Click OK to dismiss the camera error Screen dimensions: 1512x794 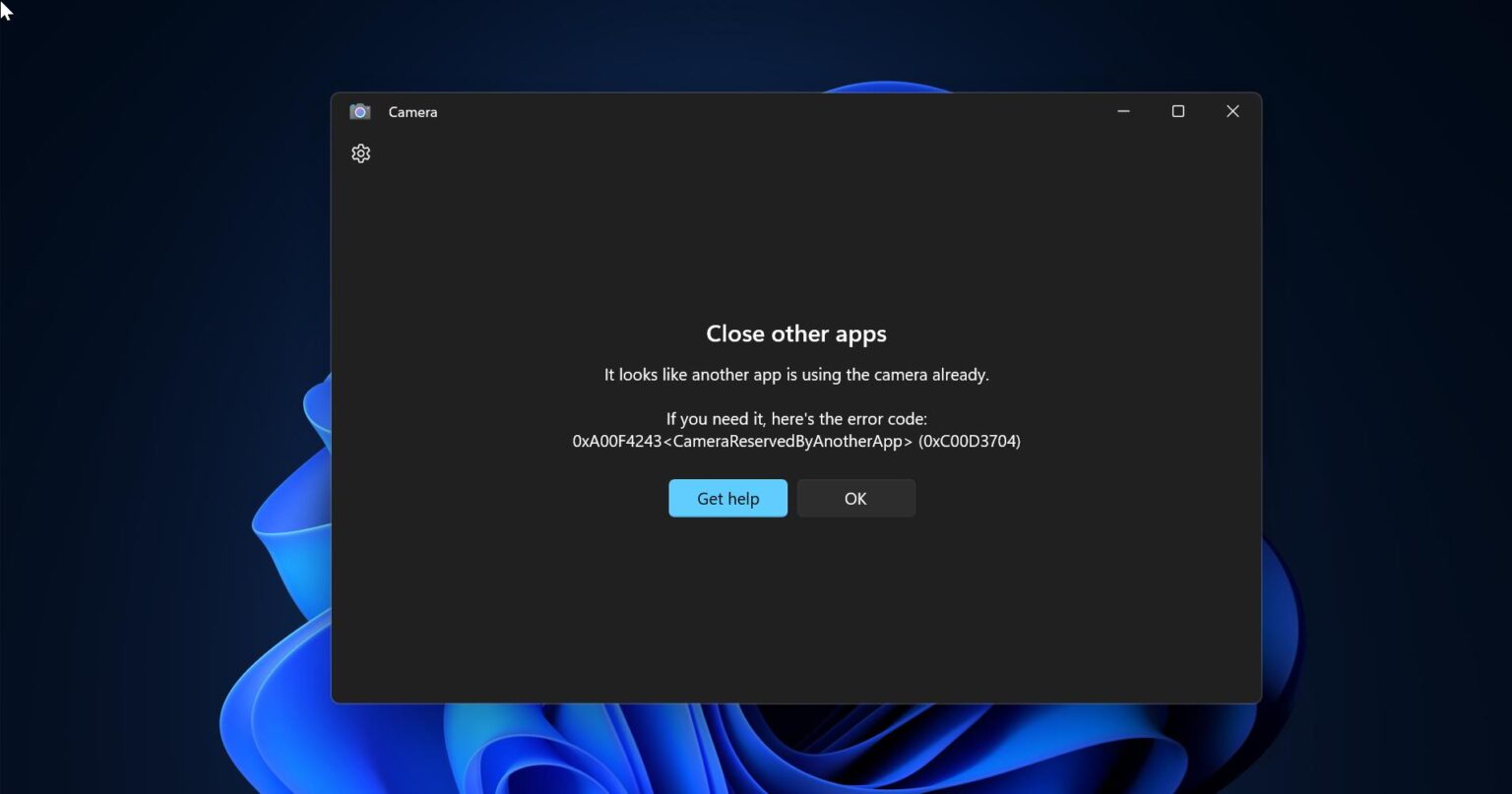click(x=854, y=498)
